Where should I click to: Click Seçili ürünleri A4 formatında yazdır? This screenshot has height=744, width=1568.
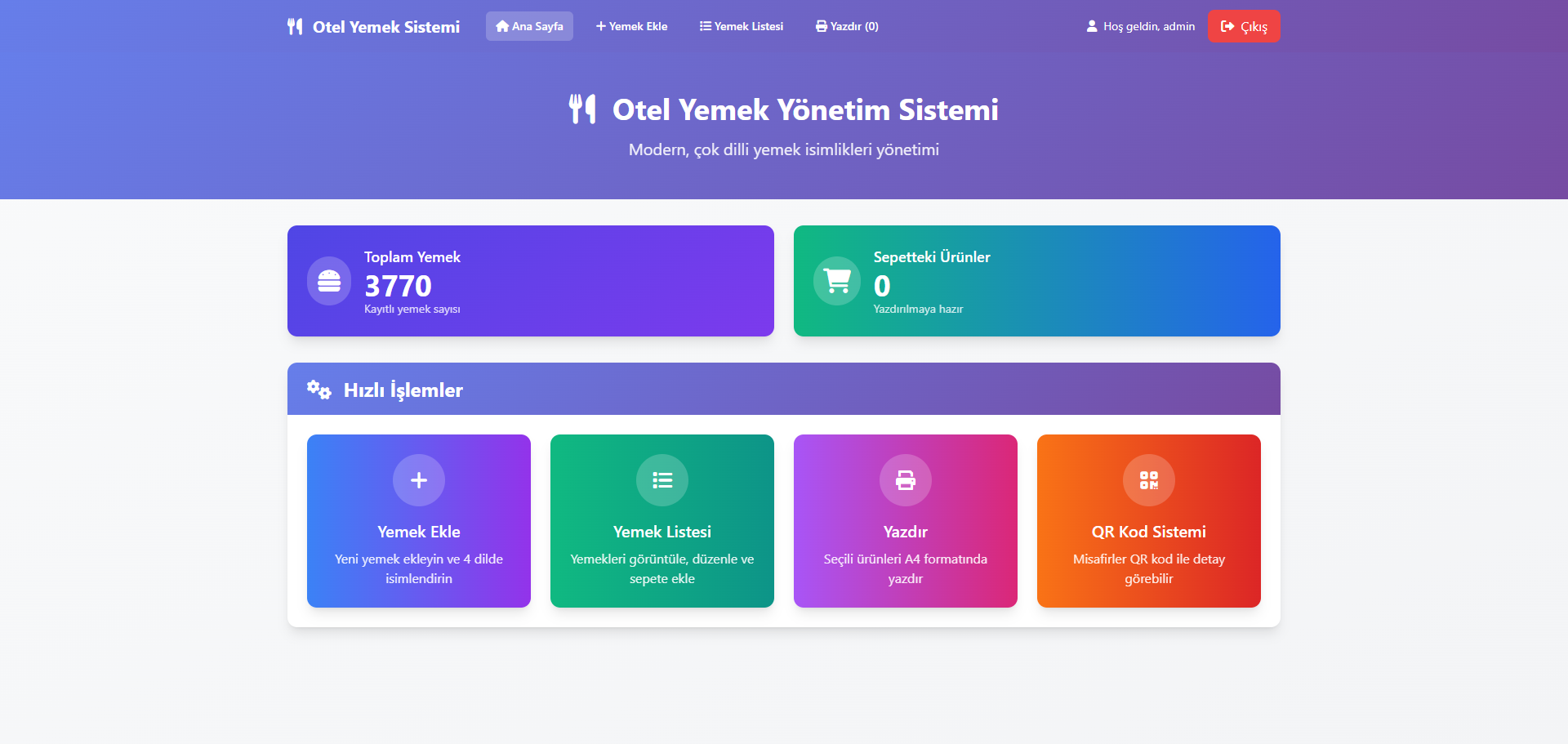(906, 568)
